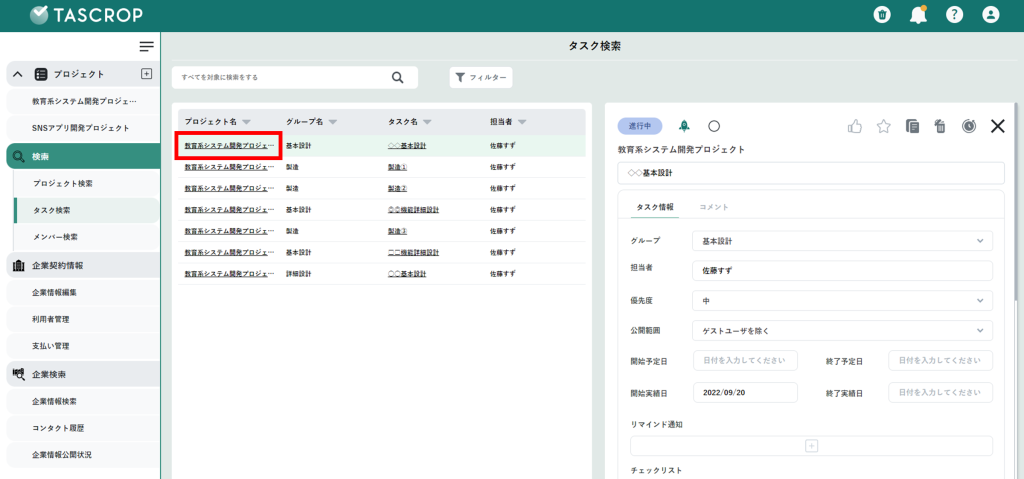Toggle the circle completion marker for task
The width and height of the screenshot is (1024, 479).
714,126
